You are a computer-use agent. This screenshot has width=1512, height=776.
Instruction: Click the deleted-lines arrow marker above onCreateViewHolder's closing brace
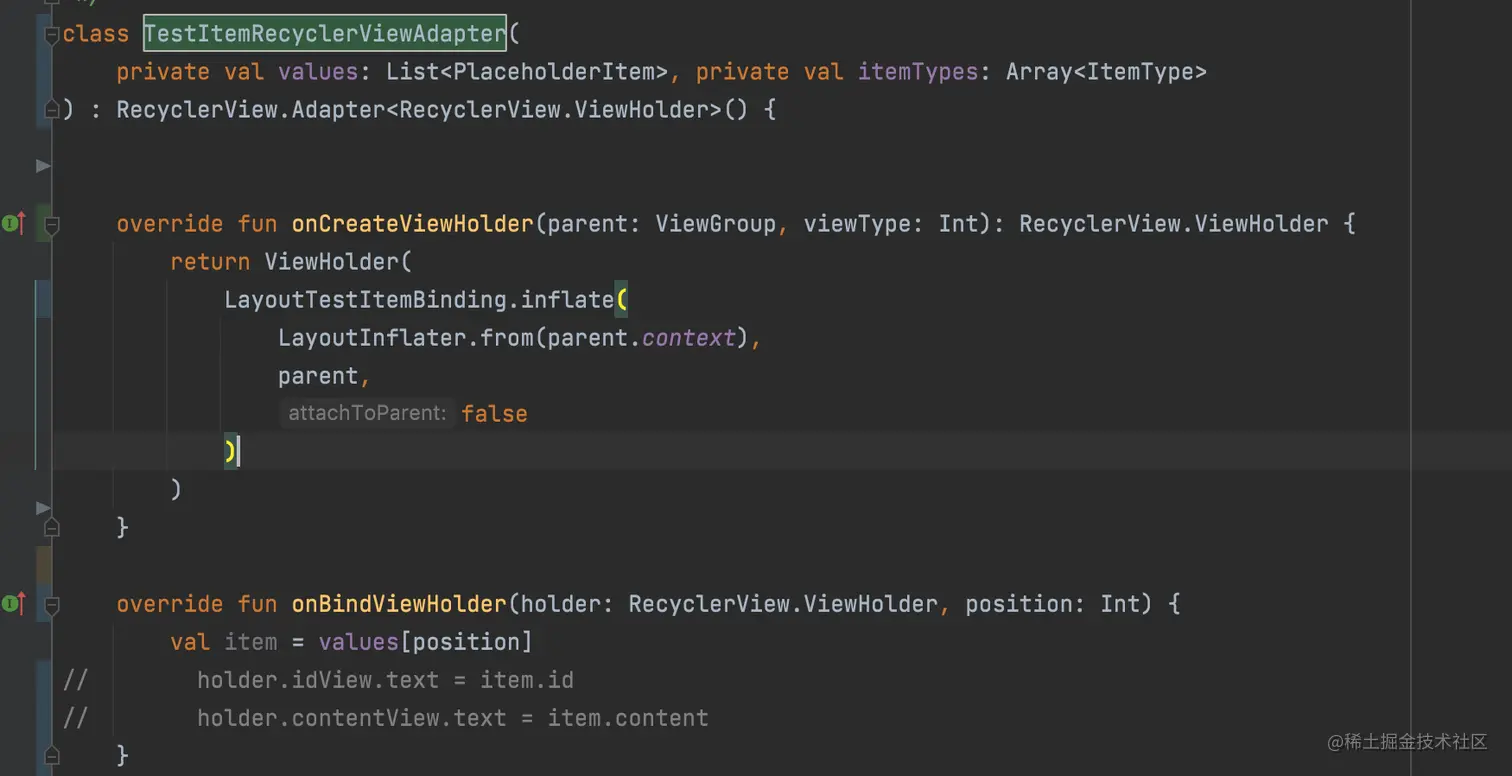43,508
